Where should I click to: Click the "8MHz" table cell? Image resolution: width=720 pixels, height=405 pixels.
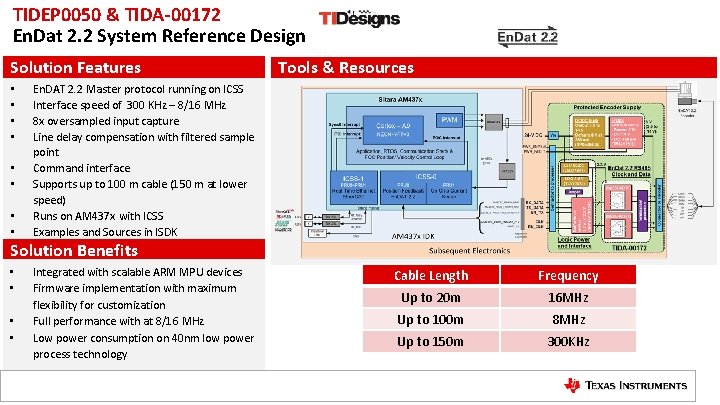[x=568, y=320]
